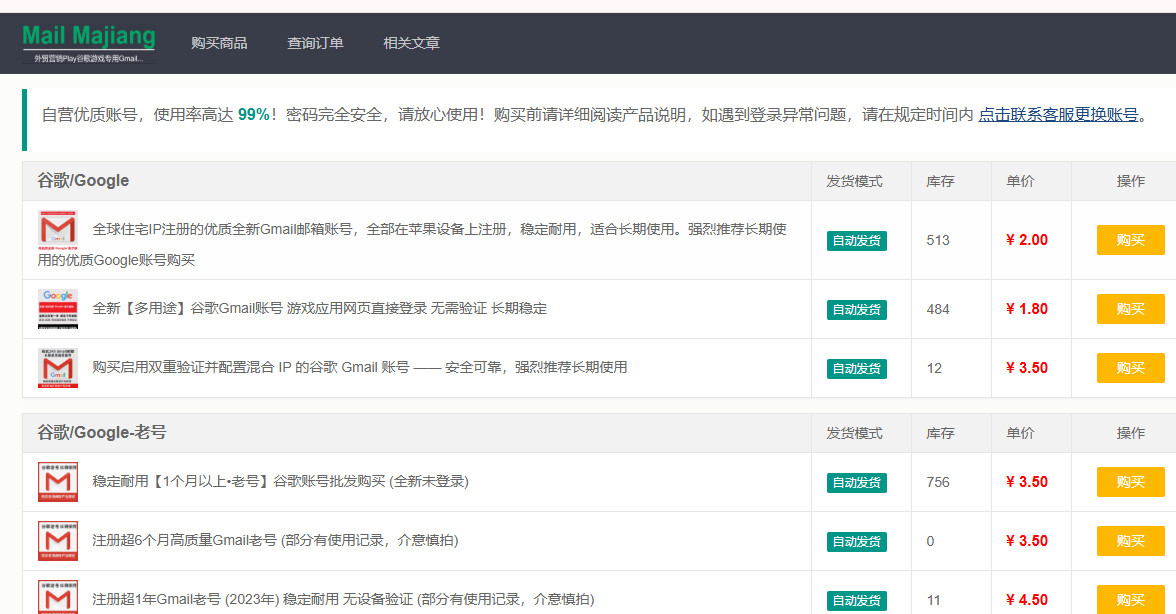Click 自动发货 badge on the ¥2.00 row
This screenshot has width=1176, height=614.
(856, 241)
